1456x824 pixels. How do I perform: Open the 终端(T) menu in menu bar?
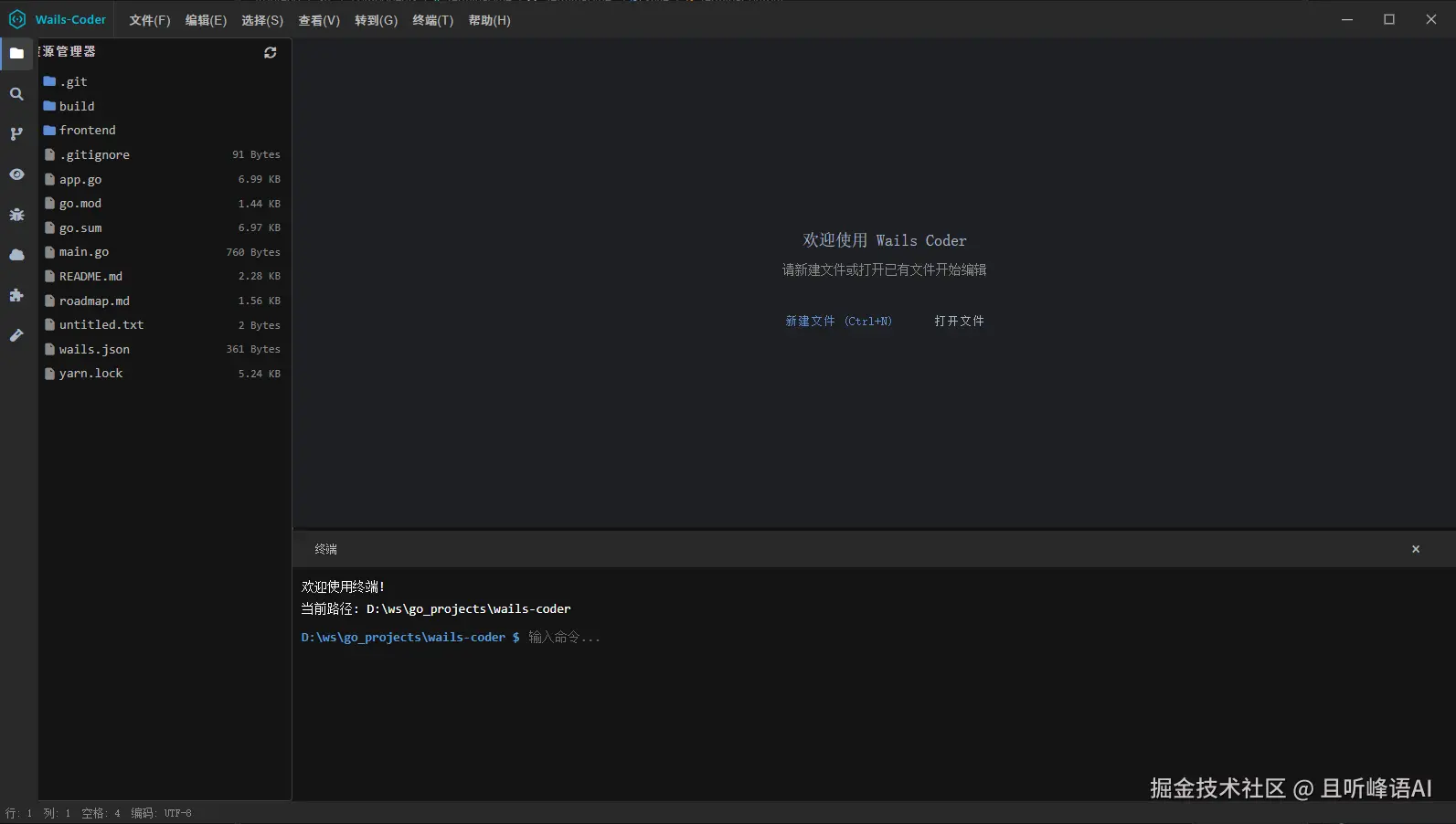pyautogui.click(x=432, y=20)
